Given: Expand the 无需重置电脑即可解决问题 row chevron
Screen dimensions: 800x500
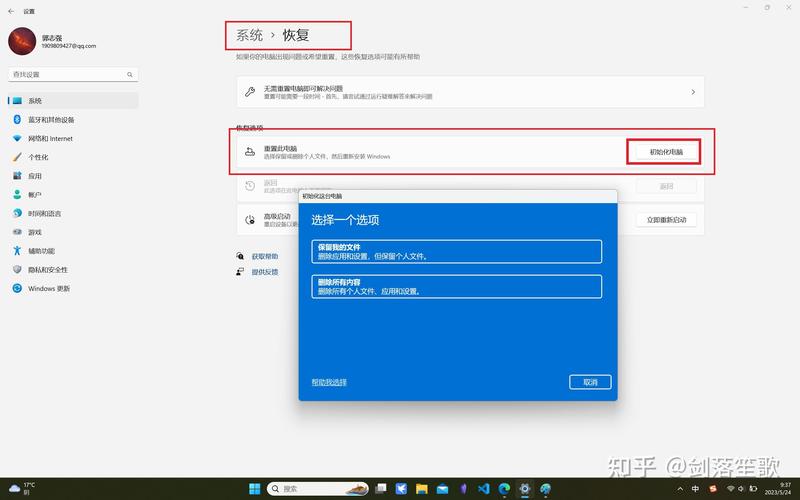Looking at the screenshot, I should [693, 92].
